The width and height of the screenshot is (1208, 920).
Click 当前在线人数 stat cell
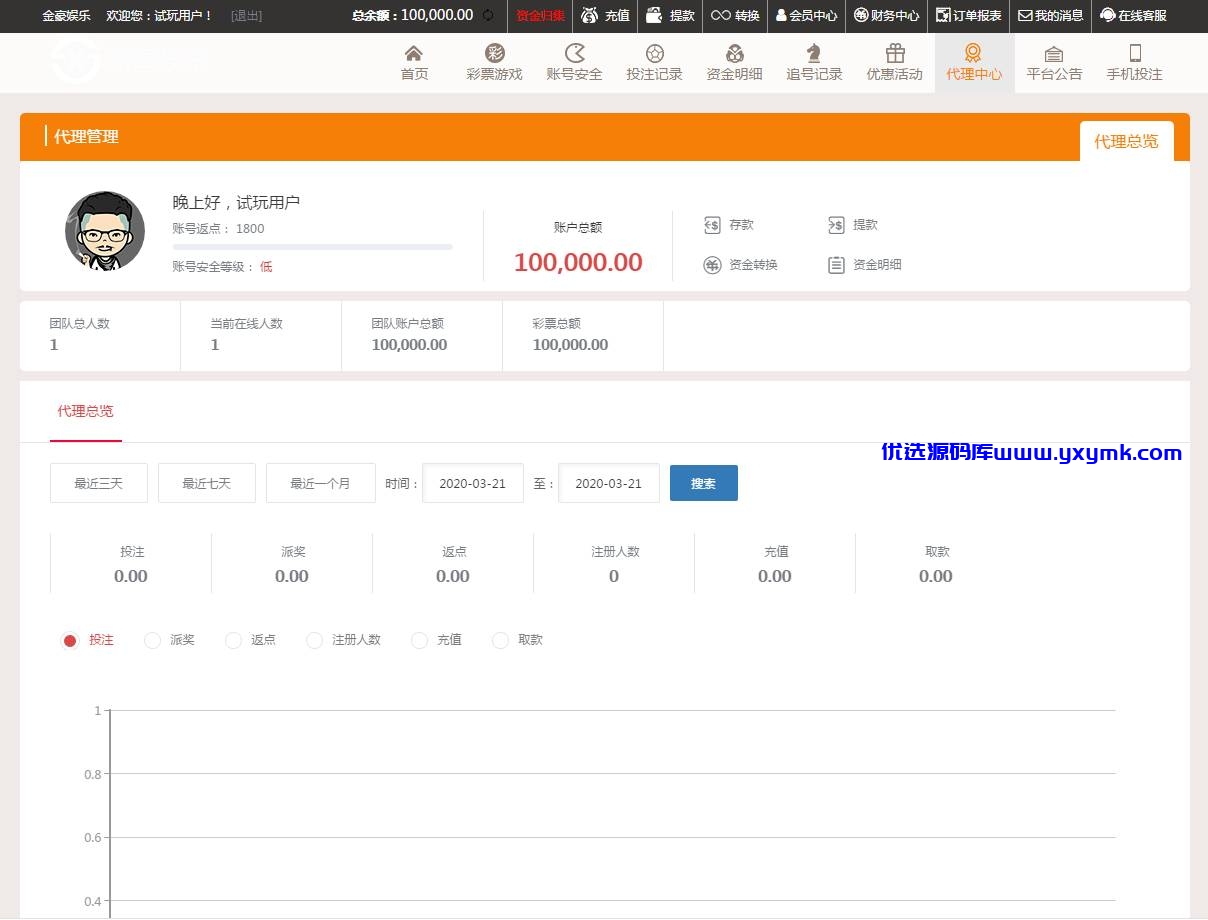point(261,335)
